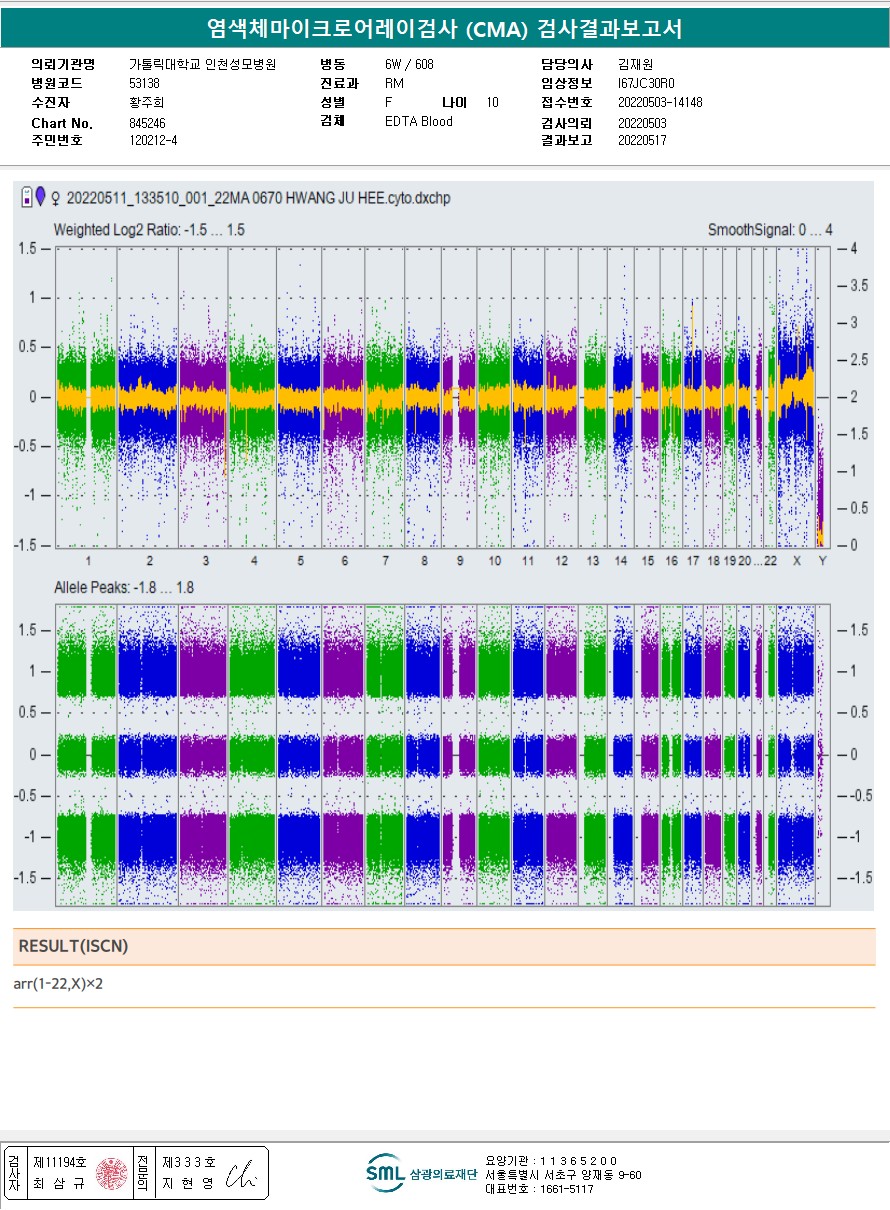Click the arr(1-22,X)×2 result text

tap(59, 984)
